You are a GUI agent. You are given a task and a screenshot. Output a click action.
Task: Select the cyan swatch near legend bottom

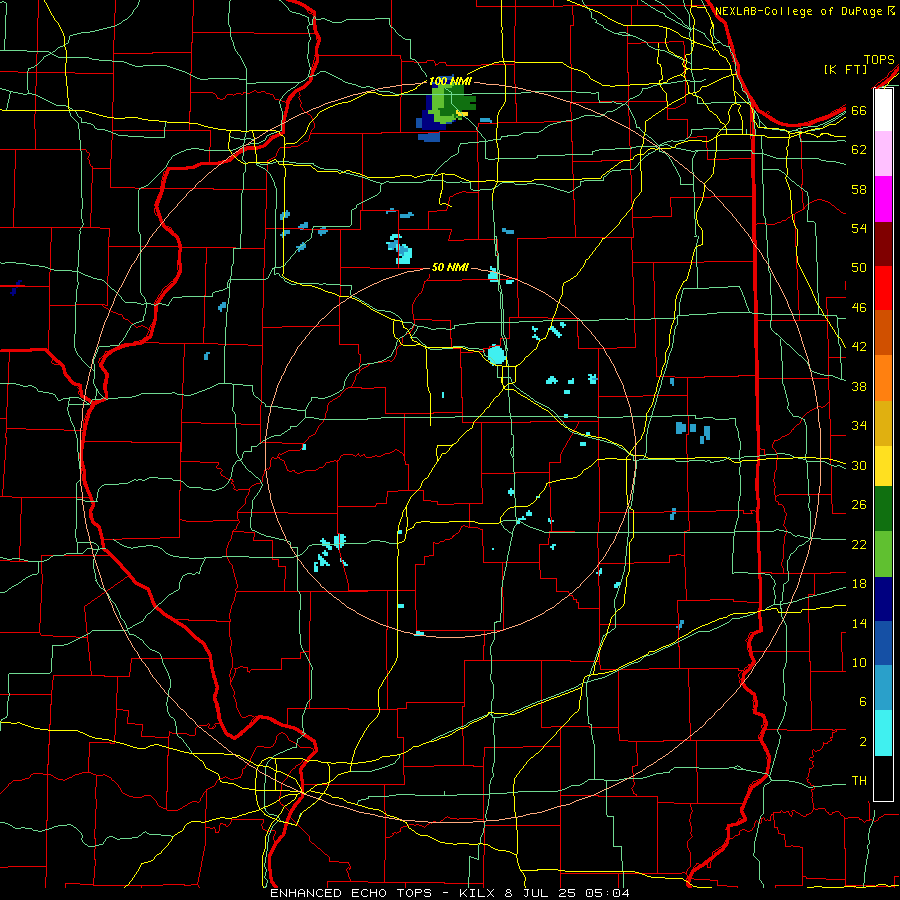click(883, 733)
